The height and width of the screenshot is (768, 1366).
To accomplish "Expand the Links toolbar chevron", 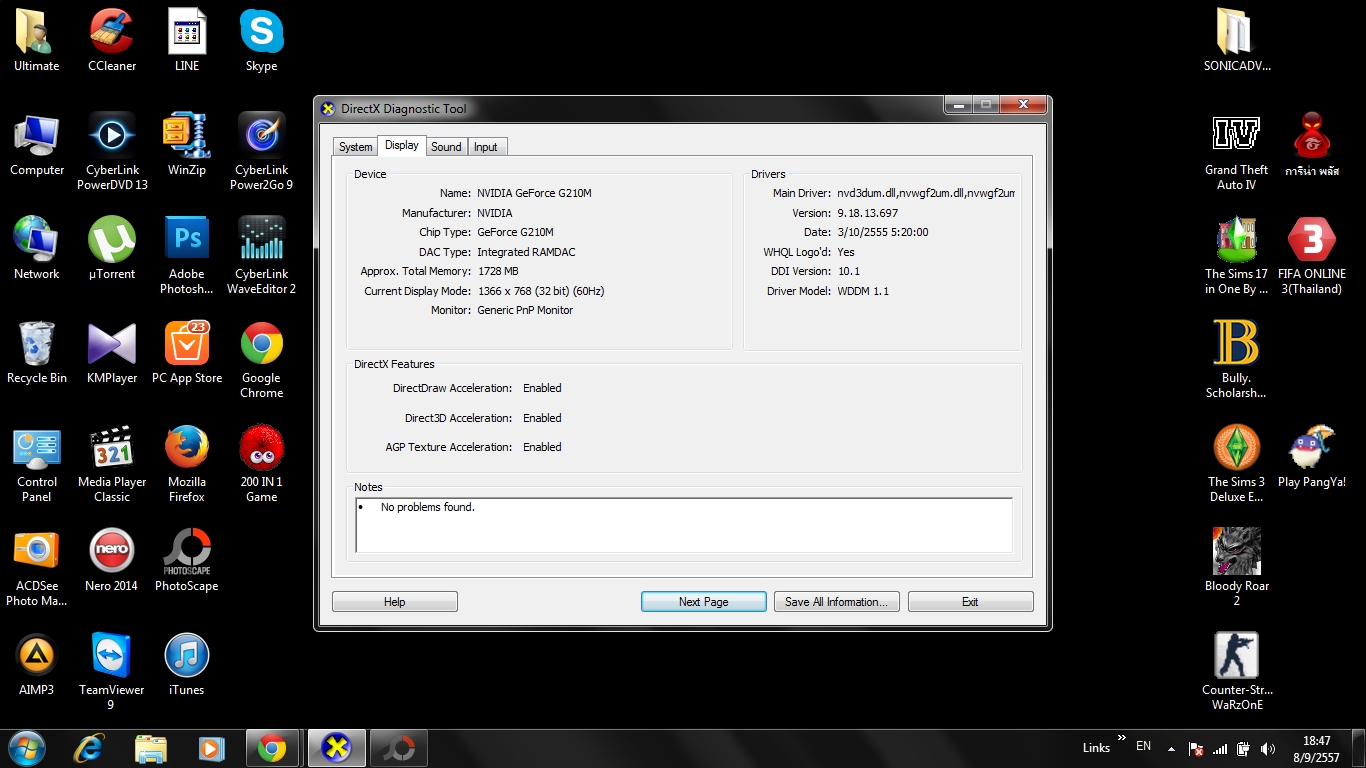I will pos(1122,738).
